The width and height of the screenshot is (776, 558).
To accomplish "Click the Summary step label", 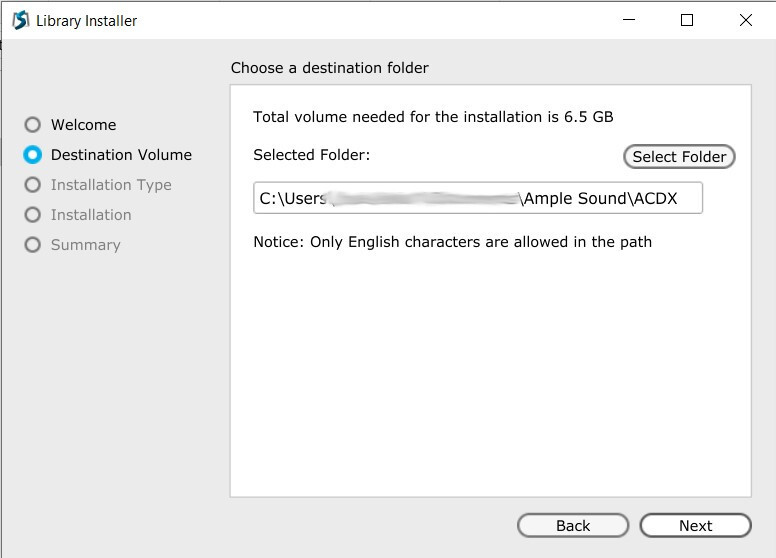I will (85, 245).
